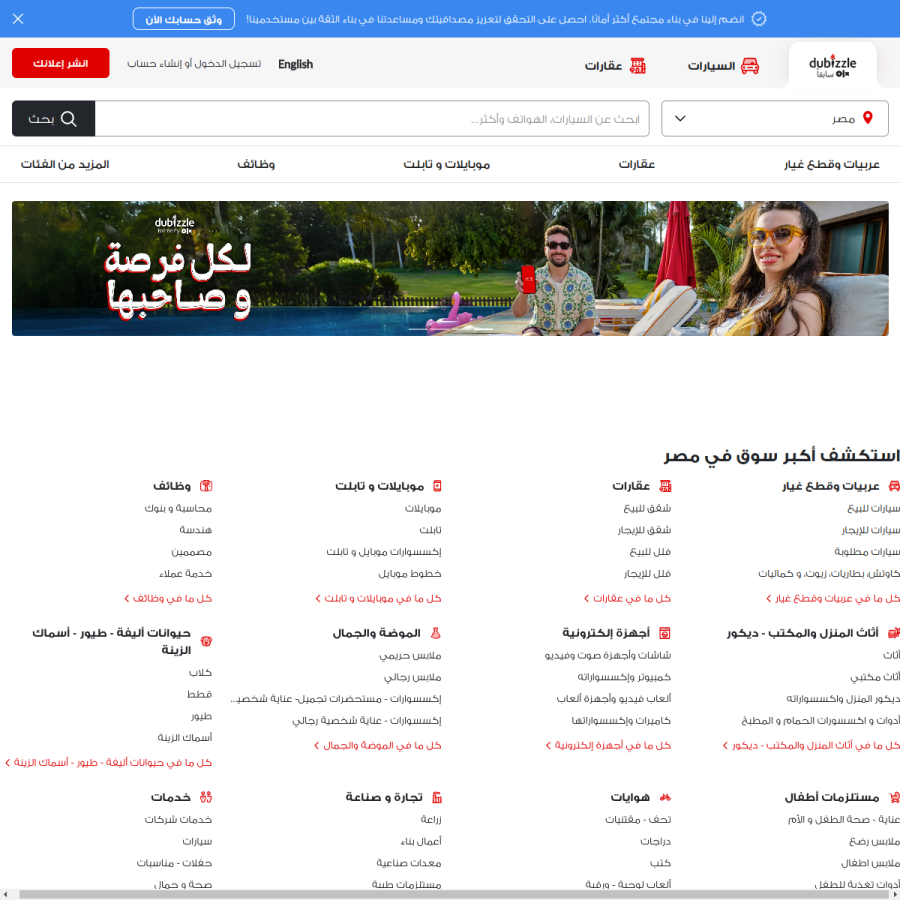Click the car icon beside السيارات
Image resolution: width=900 pixels, height=900 pixels.
pos(750,66)
